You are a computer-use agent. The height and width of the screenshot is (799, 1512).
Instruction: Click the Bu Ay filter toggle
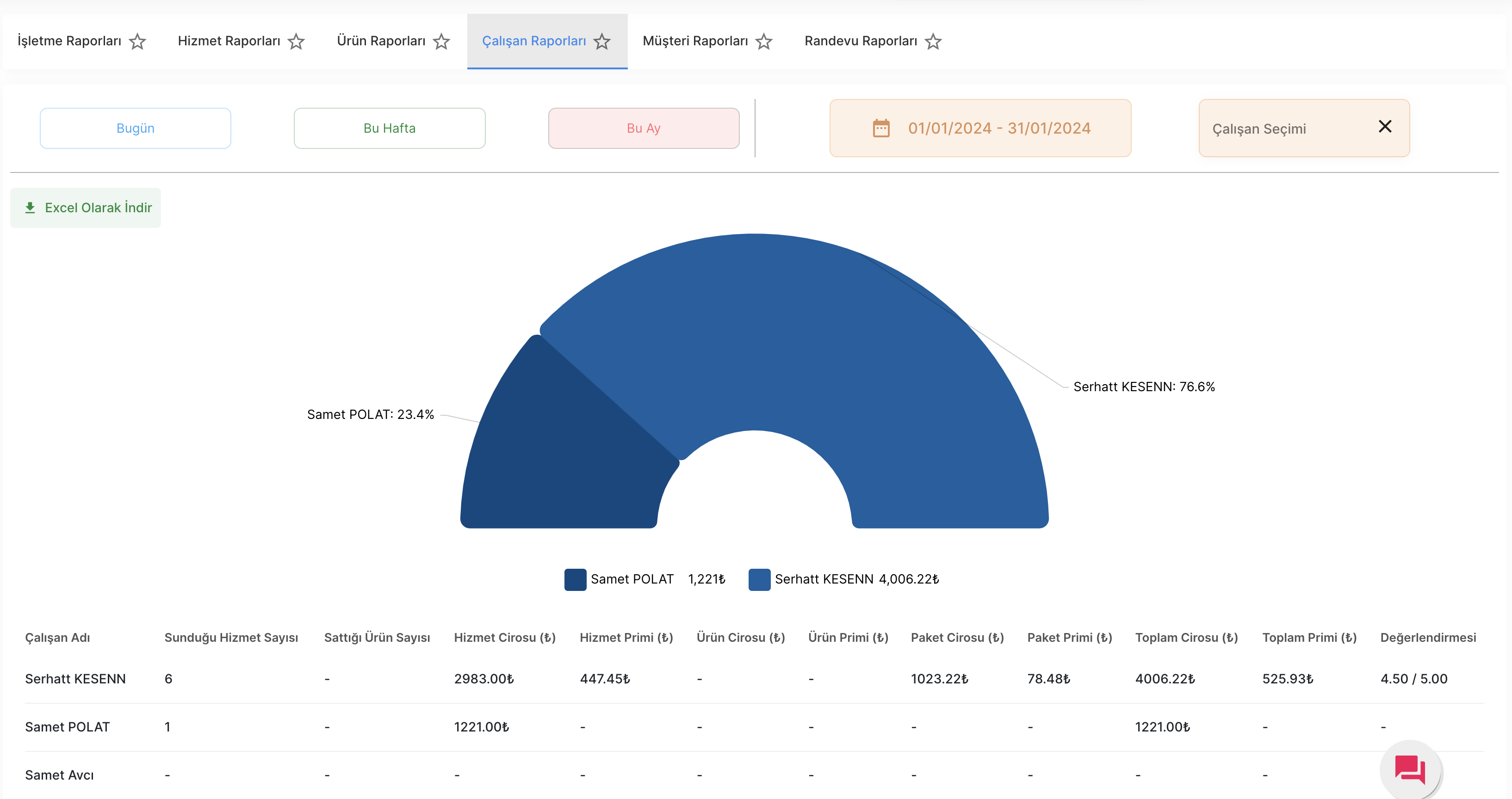tap(643, 128)
